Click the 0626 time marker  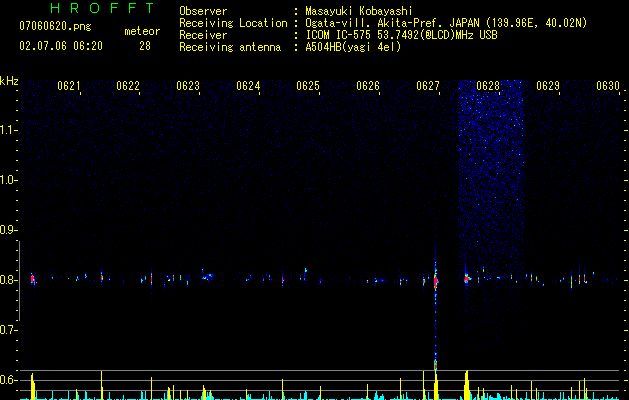[368, 86]
